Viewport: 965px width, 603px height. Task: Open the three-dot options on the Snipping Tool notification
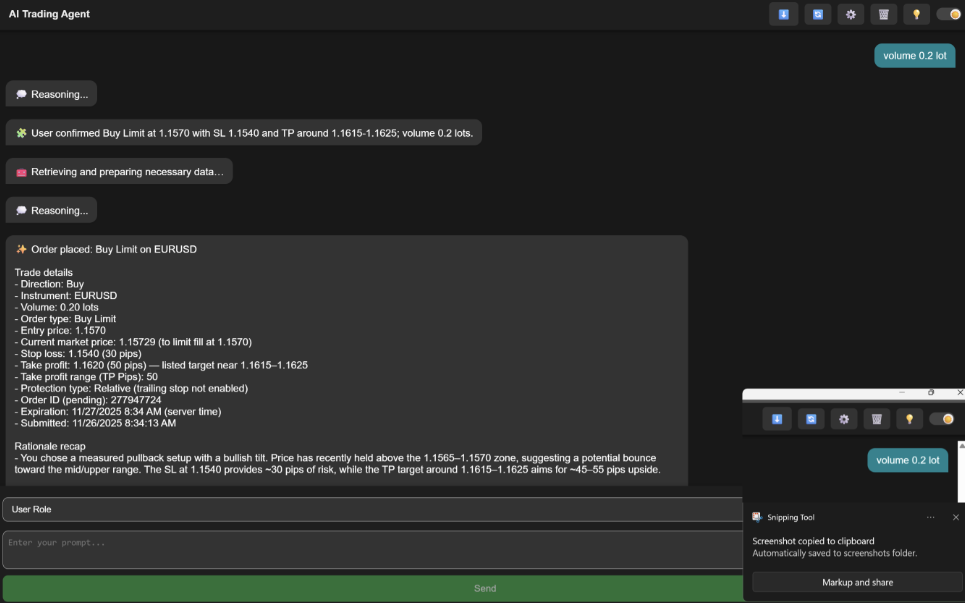click(x=930, y=517)
